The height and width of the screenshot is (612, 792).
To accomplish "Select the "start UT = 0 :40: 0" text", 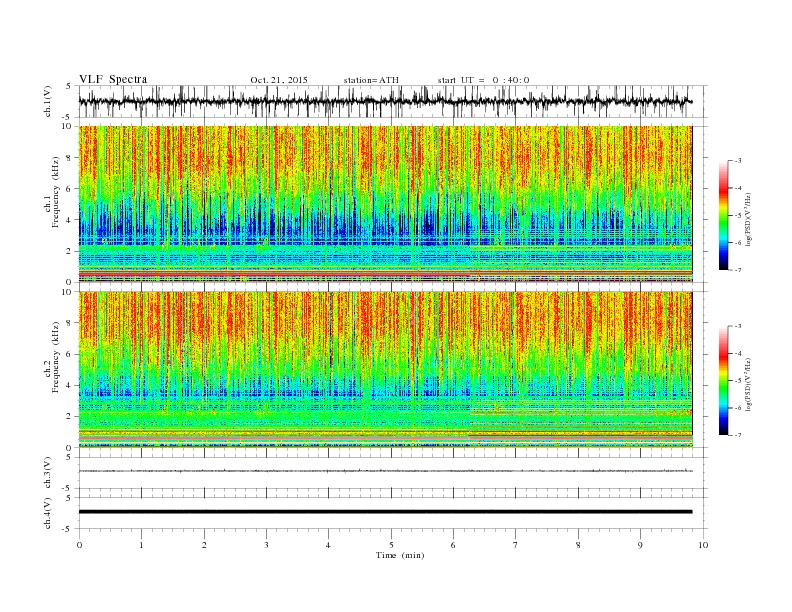I will tap(483, 80).
